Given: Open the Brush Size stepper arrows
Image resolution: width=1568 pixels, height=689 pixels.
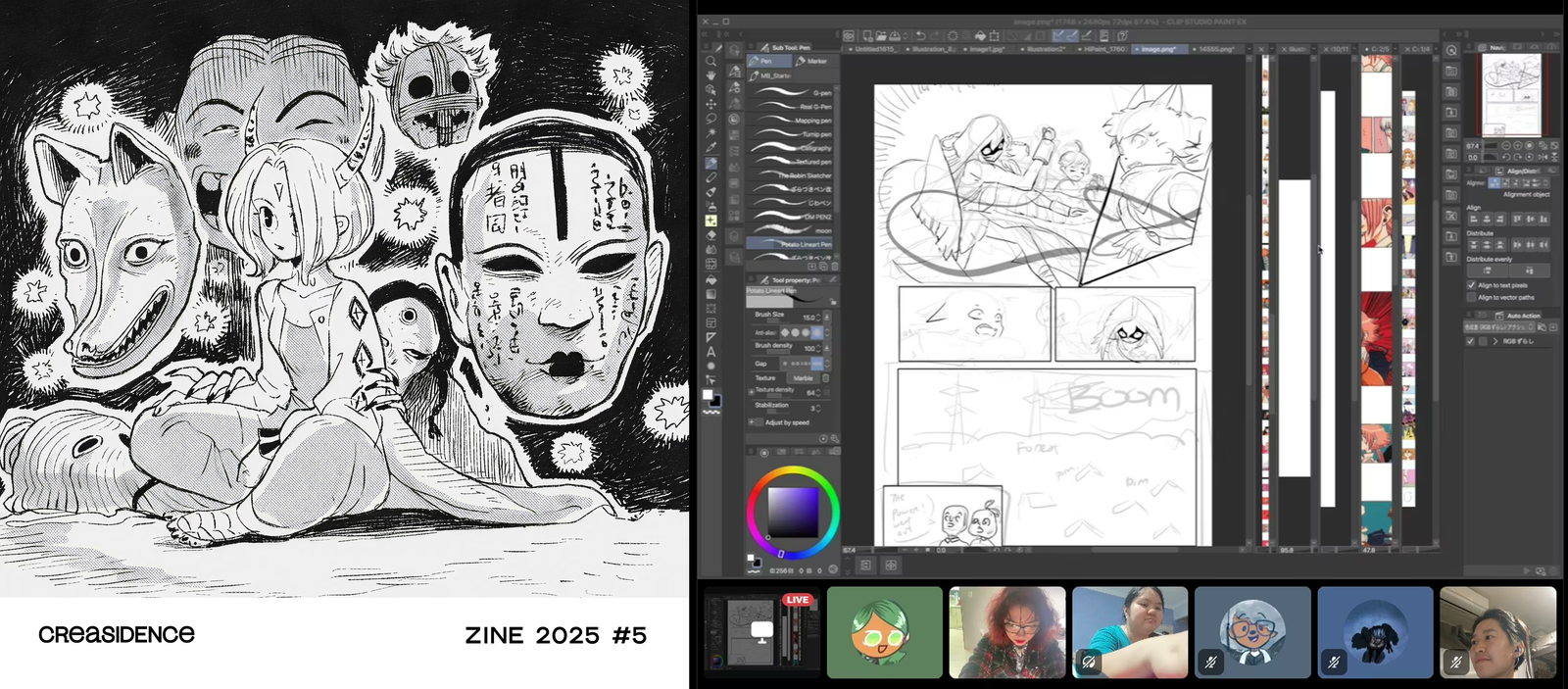Looking at the screenshot, I should [x=826, y=317].
